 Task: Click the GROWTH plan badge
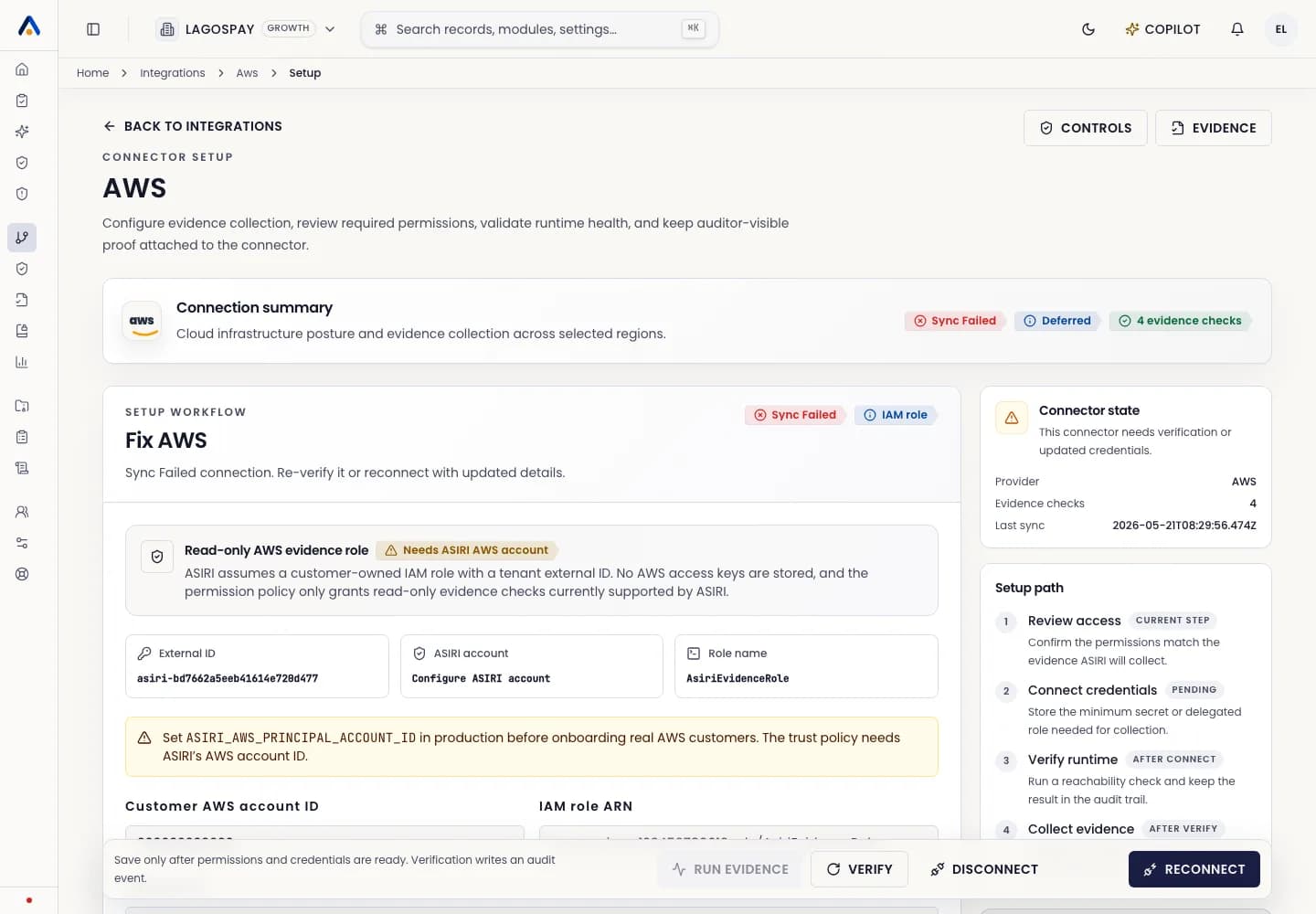pos(289,28)
